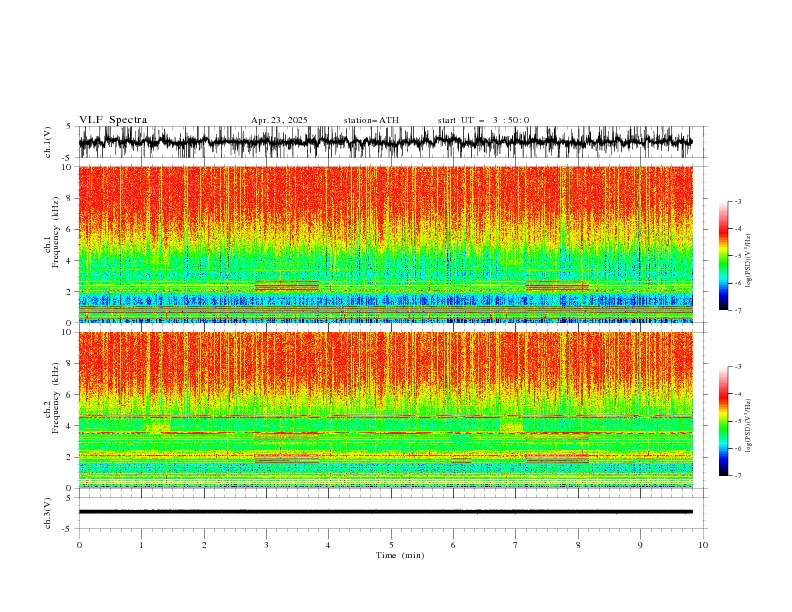The width and height of the screenshot is (792, 612).
Task: Click the ch.3(V) waveform axis label
Action: [x=48, y=513]
